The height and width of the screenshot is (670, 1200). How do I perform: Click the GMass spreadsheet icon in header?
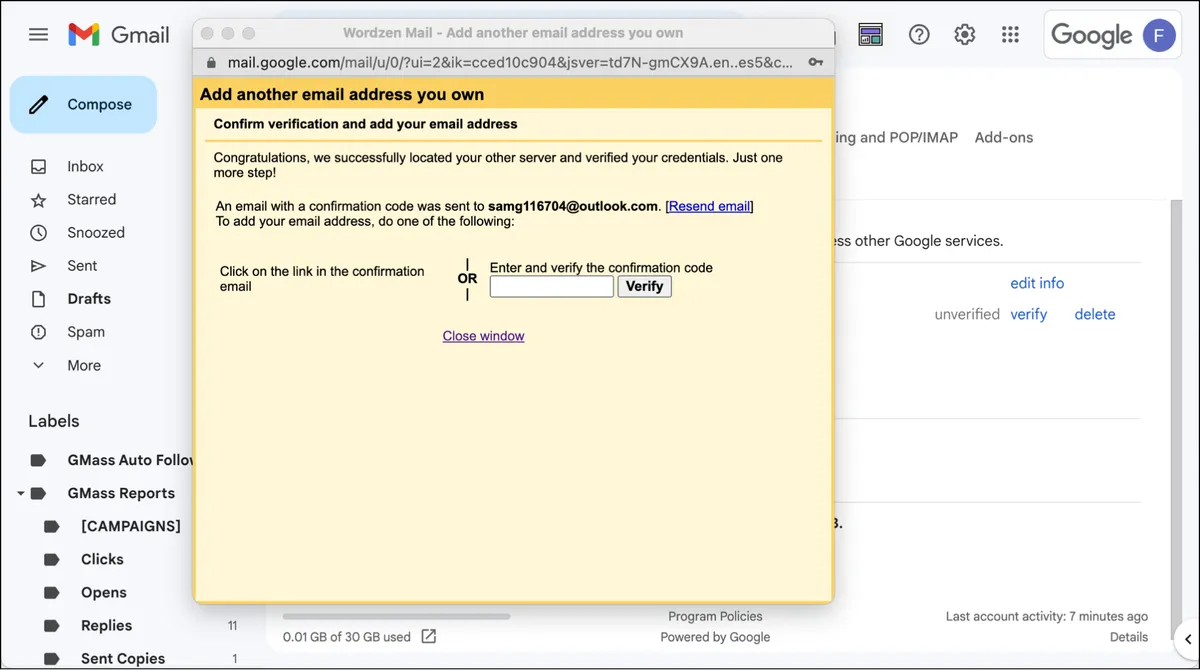pyautogui.click(x=871, y=35)
